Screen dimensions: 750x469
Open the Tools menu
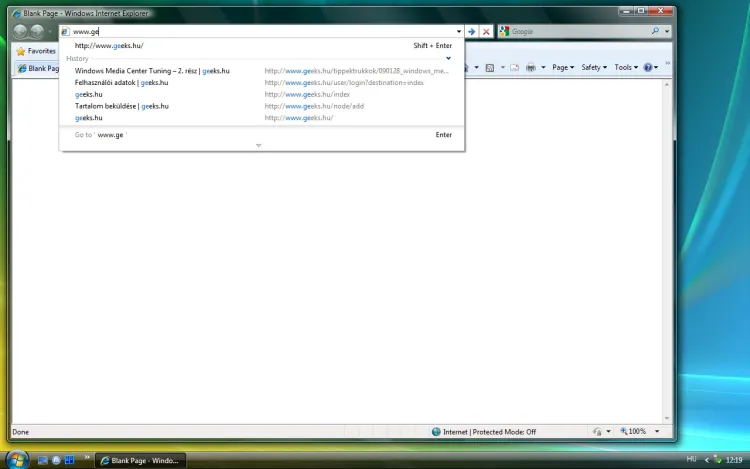626,68
